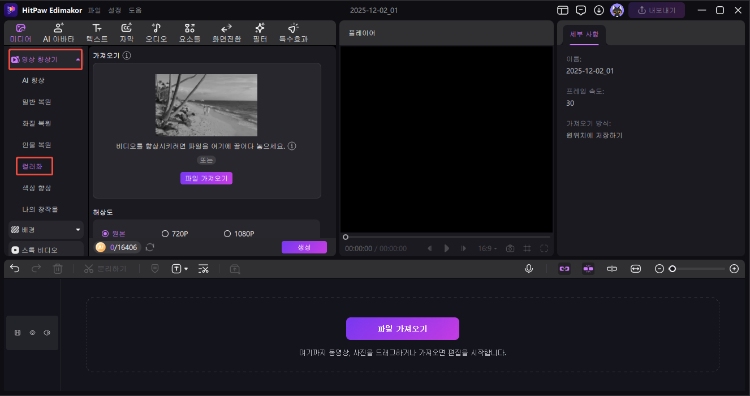Take a snapshot of the preview
750x396 pixels.
[510, 248]
